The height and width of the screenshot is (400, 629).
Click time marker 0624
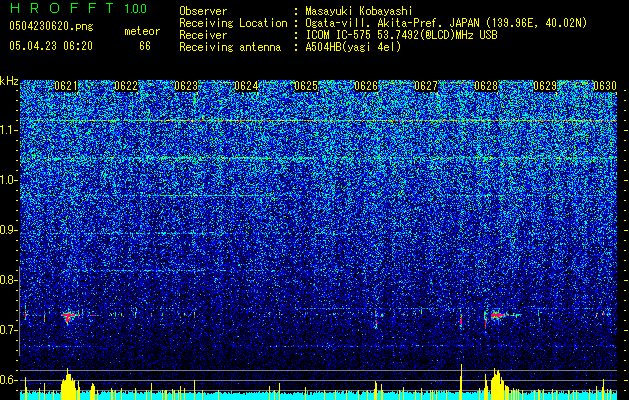(246, 86)
